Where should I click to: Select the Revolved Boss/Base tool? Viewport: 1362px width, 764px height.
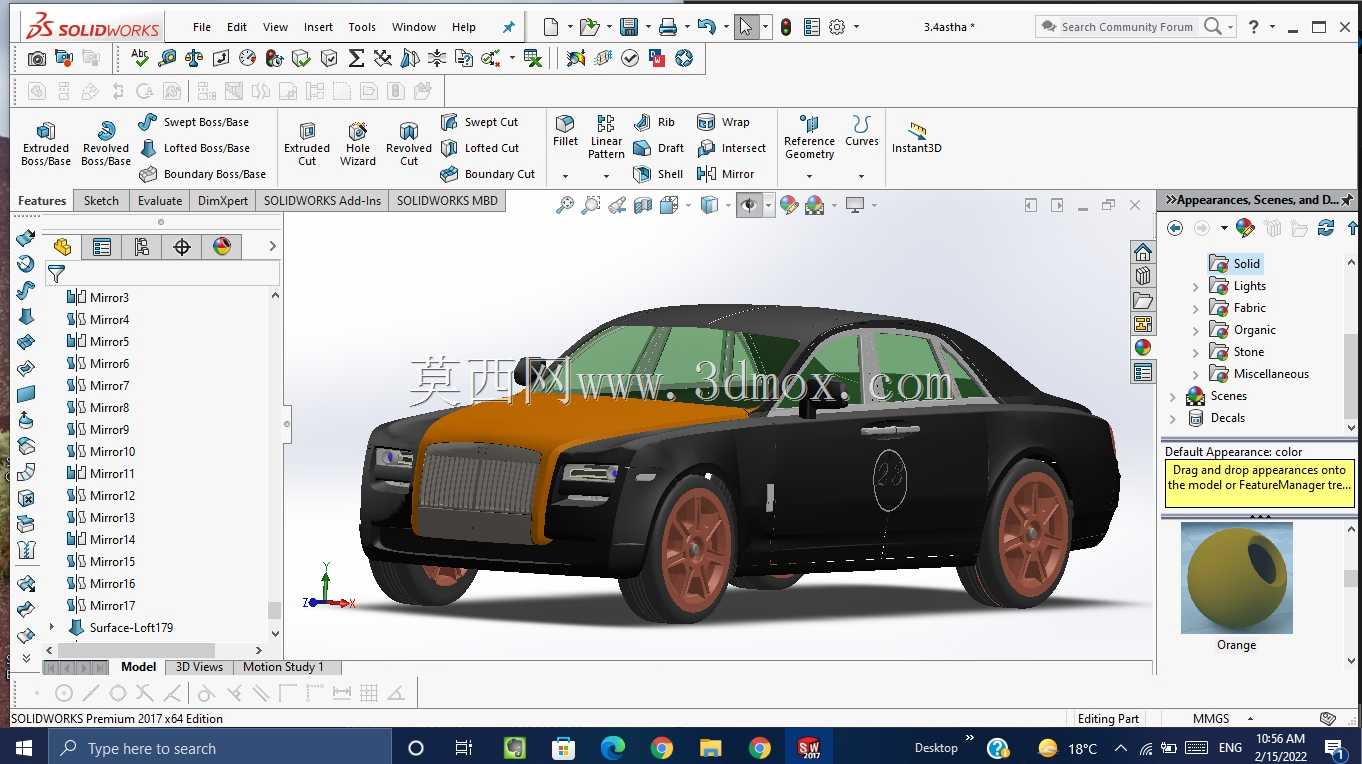(x=106, y=143)
